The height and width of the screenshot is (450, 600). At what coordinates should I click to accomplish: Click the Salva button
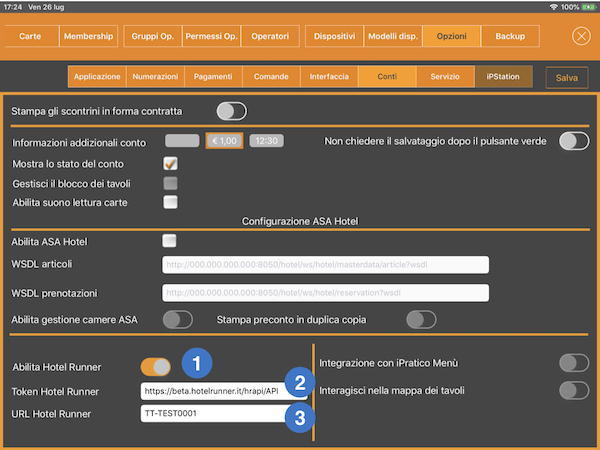point(567,78)
